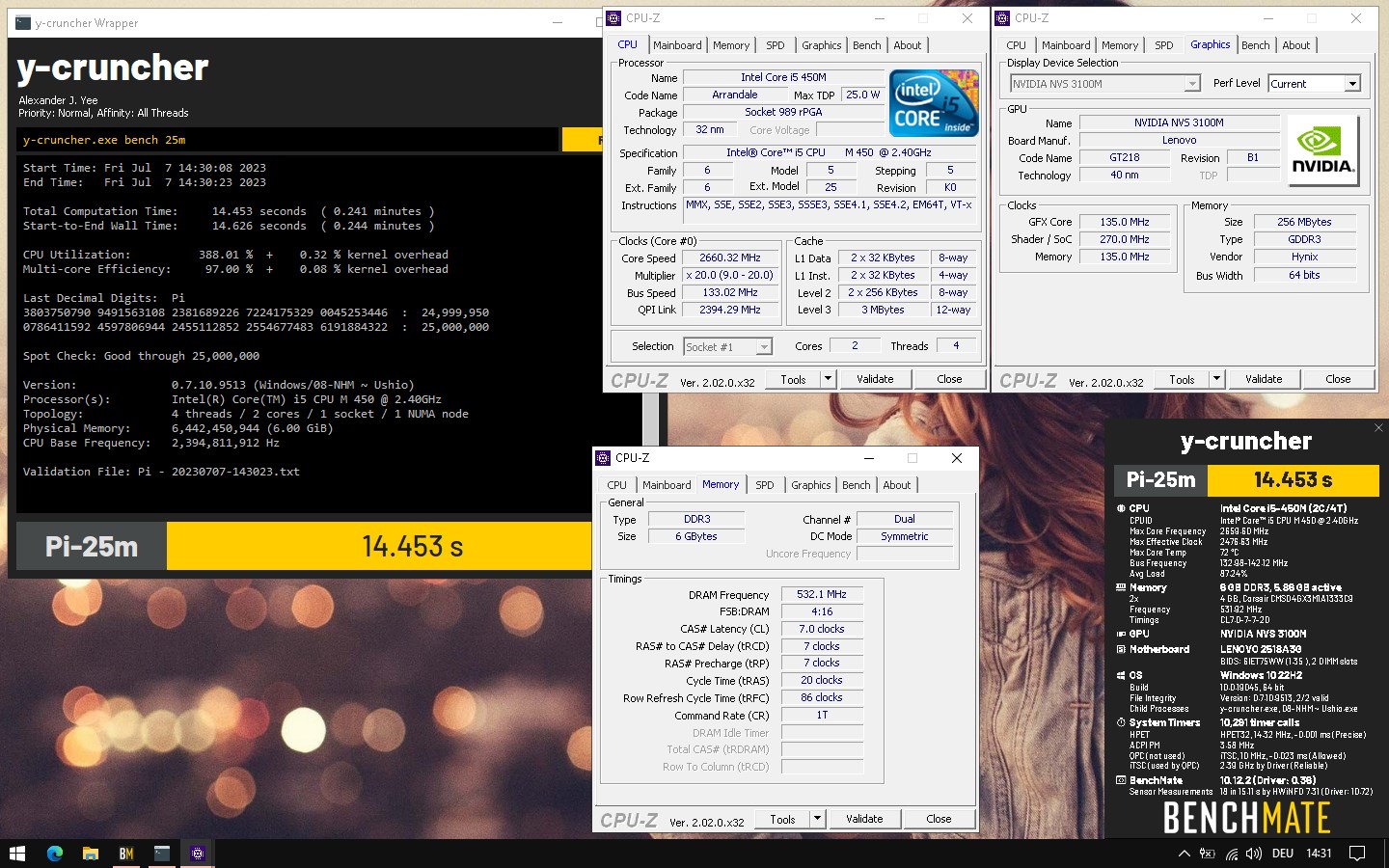Open the NVIDIA NVS 3100M display device dropdown

1192,84
